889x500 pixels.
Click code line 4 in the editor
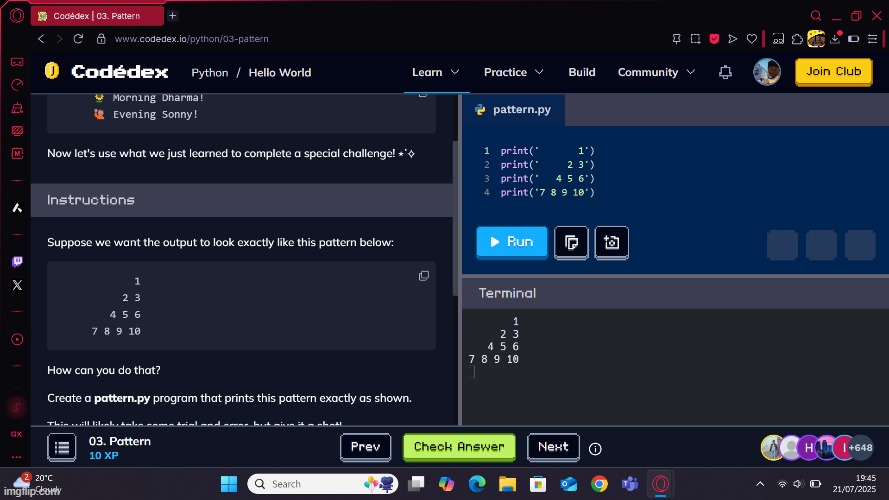tap(547, 192)
